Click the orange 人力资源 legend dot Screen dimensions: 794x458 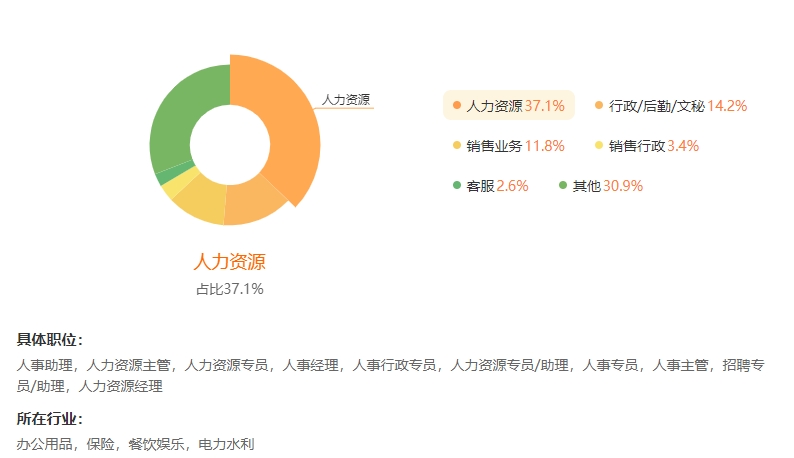point(457,105)
